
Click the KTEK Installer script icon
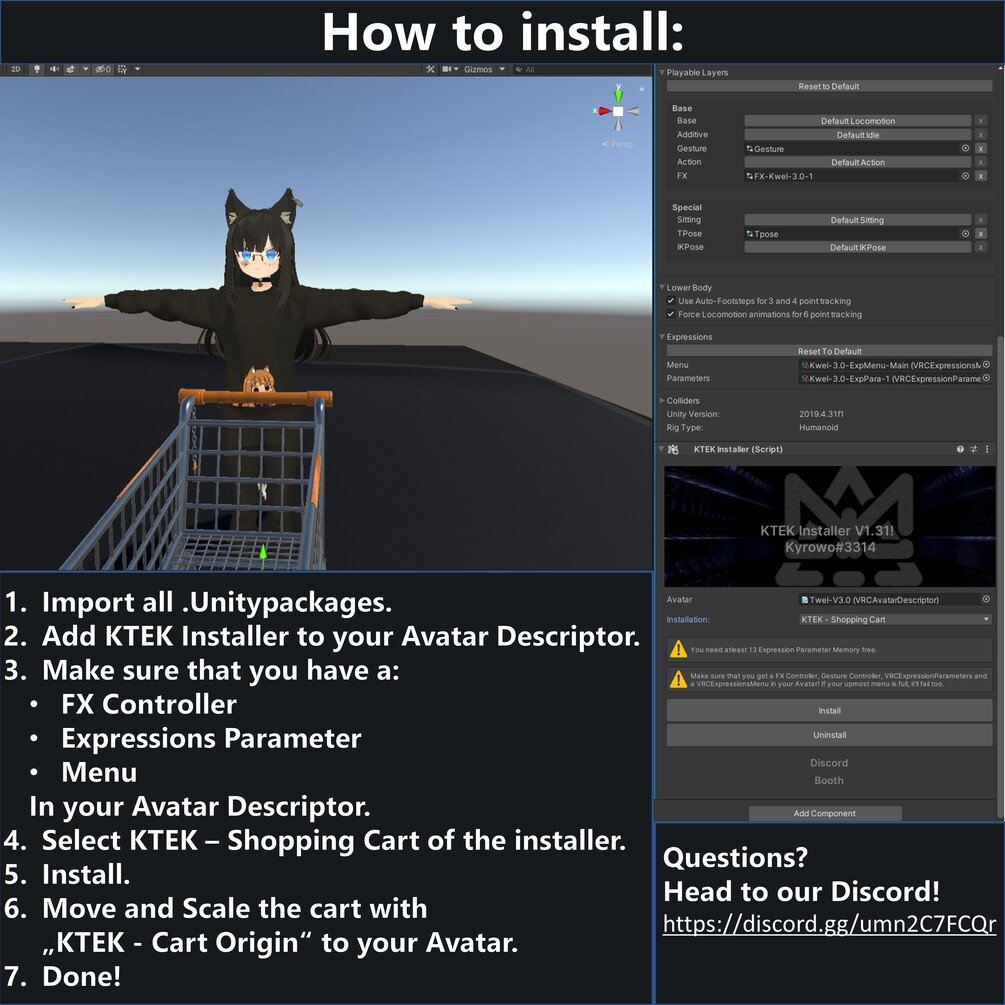point(673,449)
